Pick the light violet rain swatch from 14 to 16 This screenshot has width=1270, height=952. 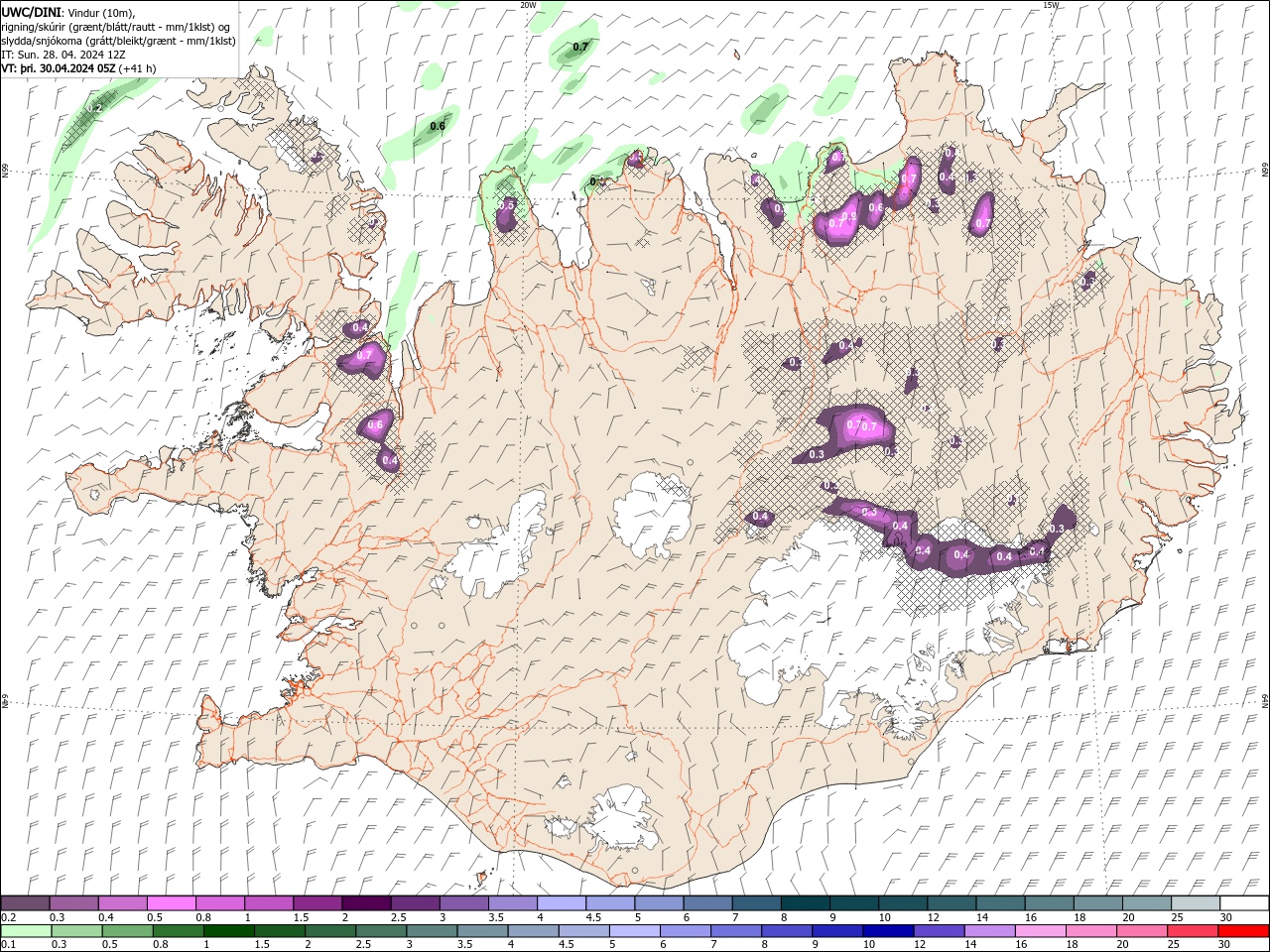pyautogui.click(x=989, y=931)
